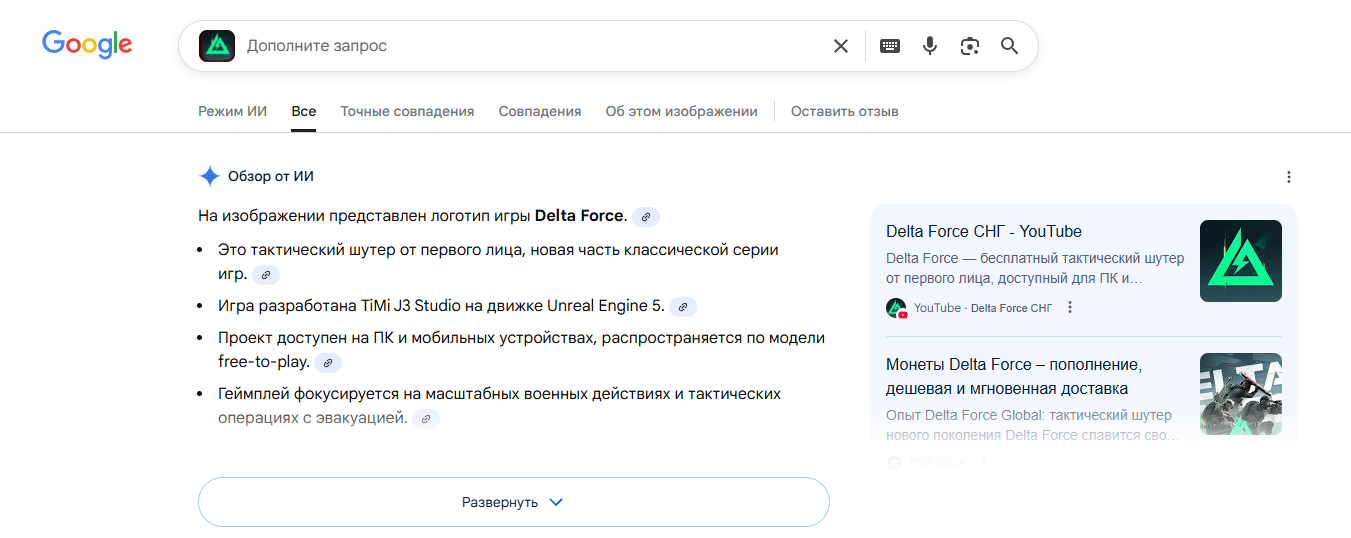This screenshot has height=538, width=1351.
Task: Click source link icon after Unreal Engine 5
Action: click(682, 307)
